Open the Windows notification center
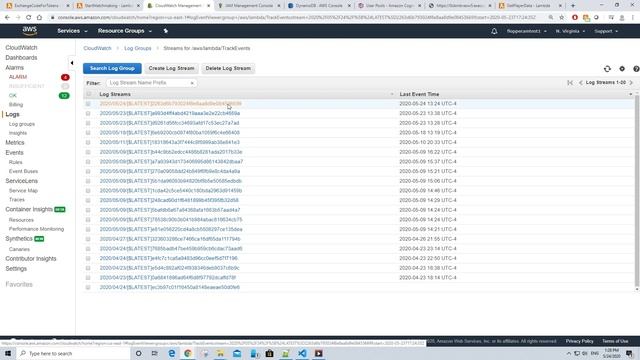This screenshot has height=360, width=640. (x=629, y=353)
